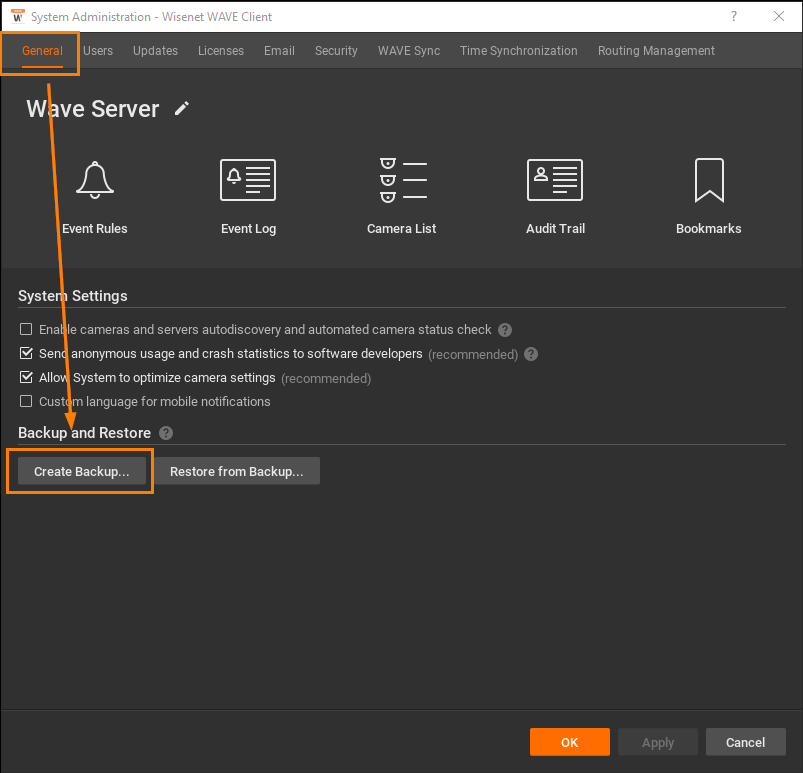
Task: Click the Backup and Restore heading
Action: pos(84,433)
